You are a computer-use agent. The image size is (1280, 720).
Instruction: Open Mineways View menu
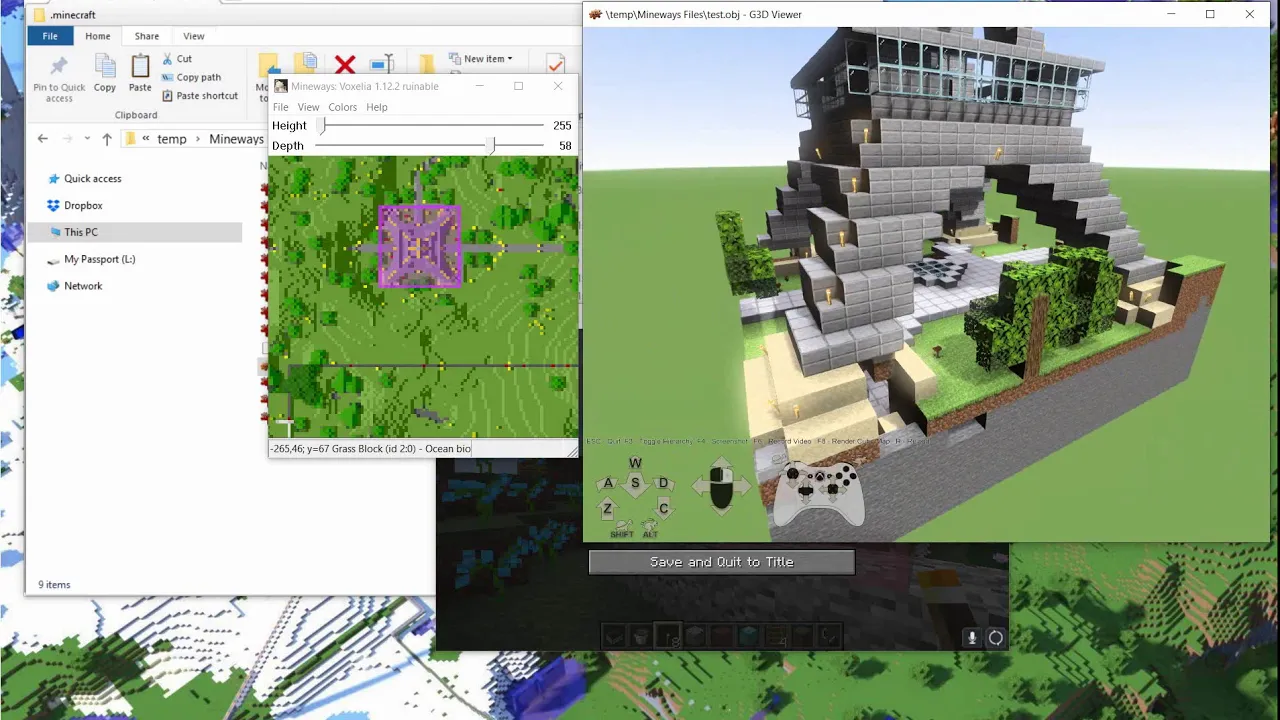[x=309, y=107]
